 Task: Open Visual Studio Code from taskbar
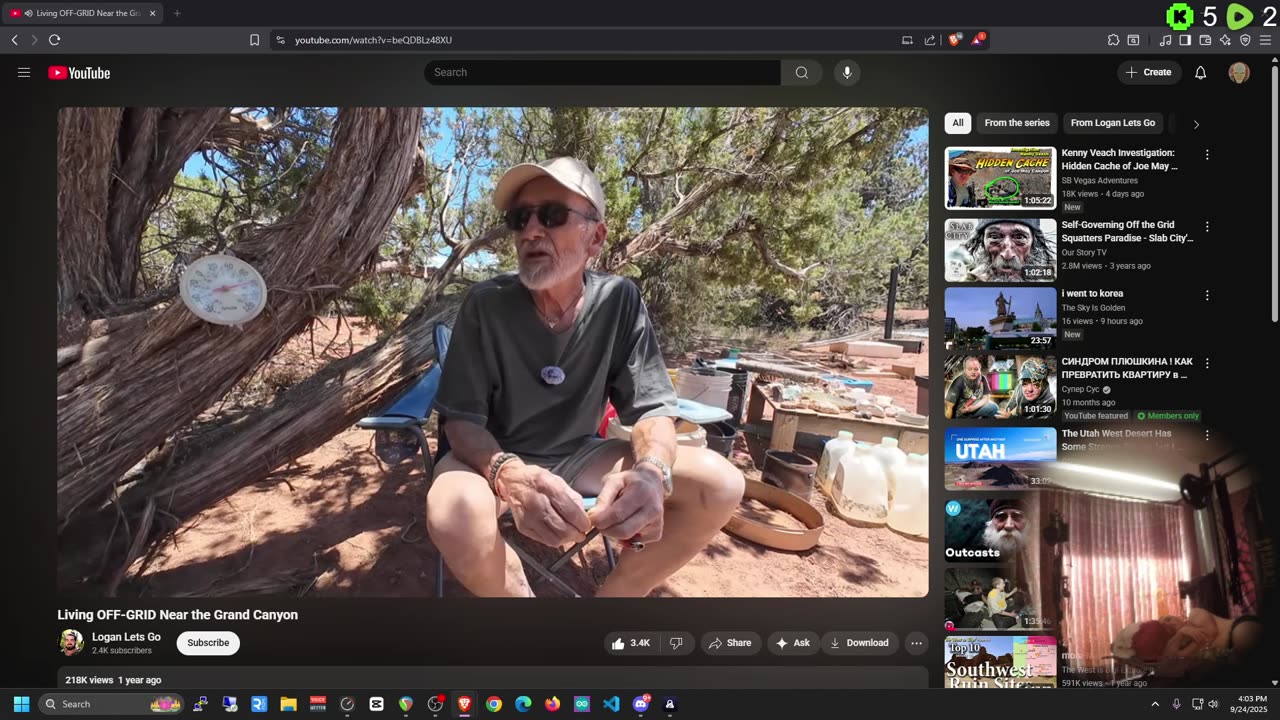point(611,704)
